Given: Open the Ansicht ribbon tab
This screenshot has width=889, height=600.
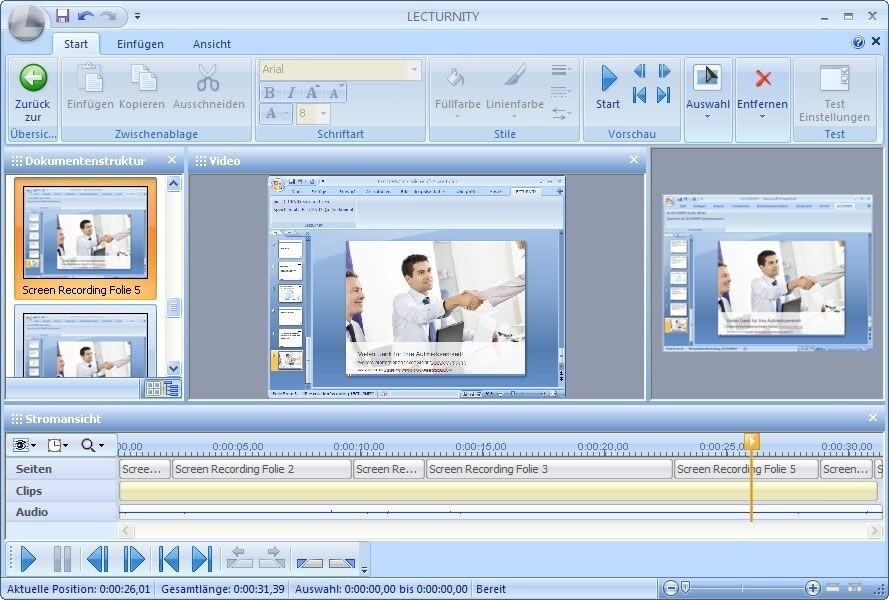Looking at the screenshot, I should click(x=211, y=44).
